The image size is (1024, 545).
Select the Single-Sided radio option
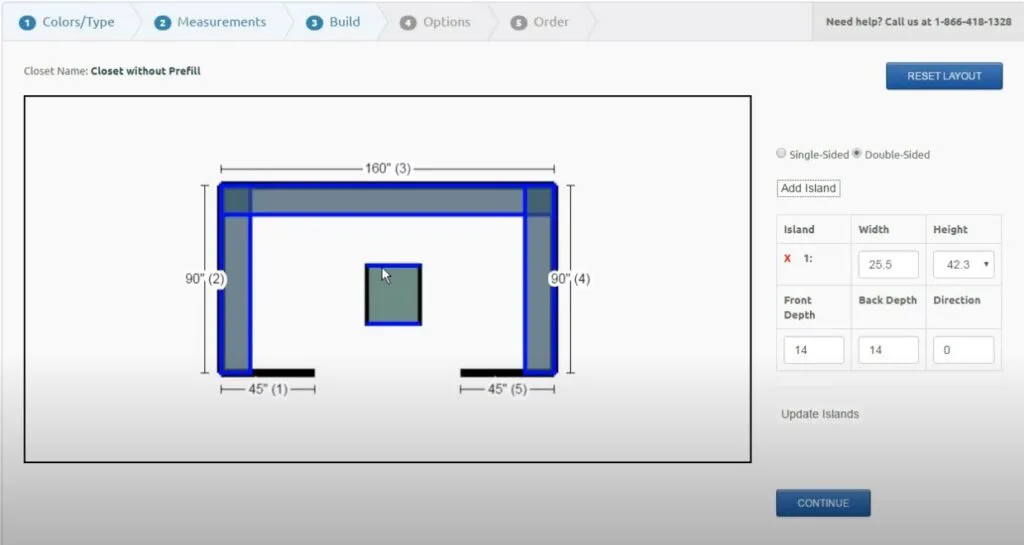tap(781, 154)
